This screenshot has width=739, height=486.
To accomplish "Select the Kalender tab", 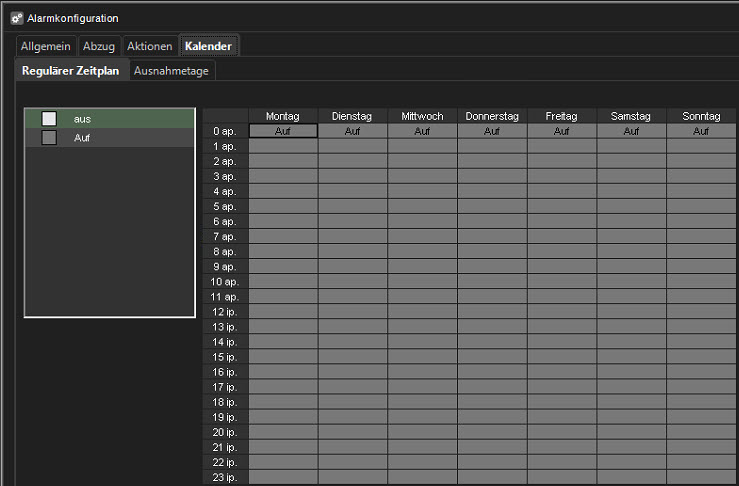I will click(208, 47).
